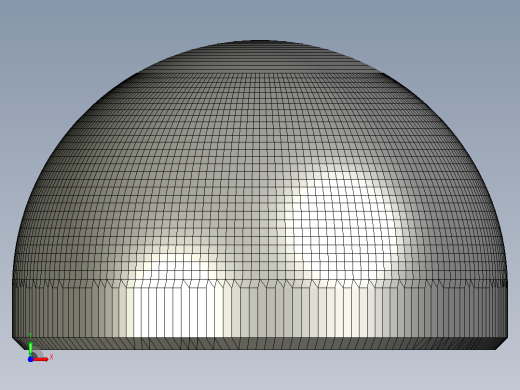Click the green Y axis arrow of the triad

point(30,348)
